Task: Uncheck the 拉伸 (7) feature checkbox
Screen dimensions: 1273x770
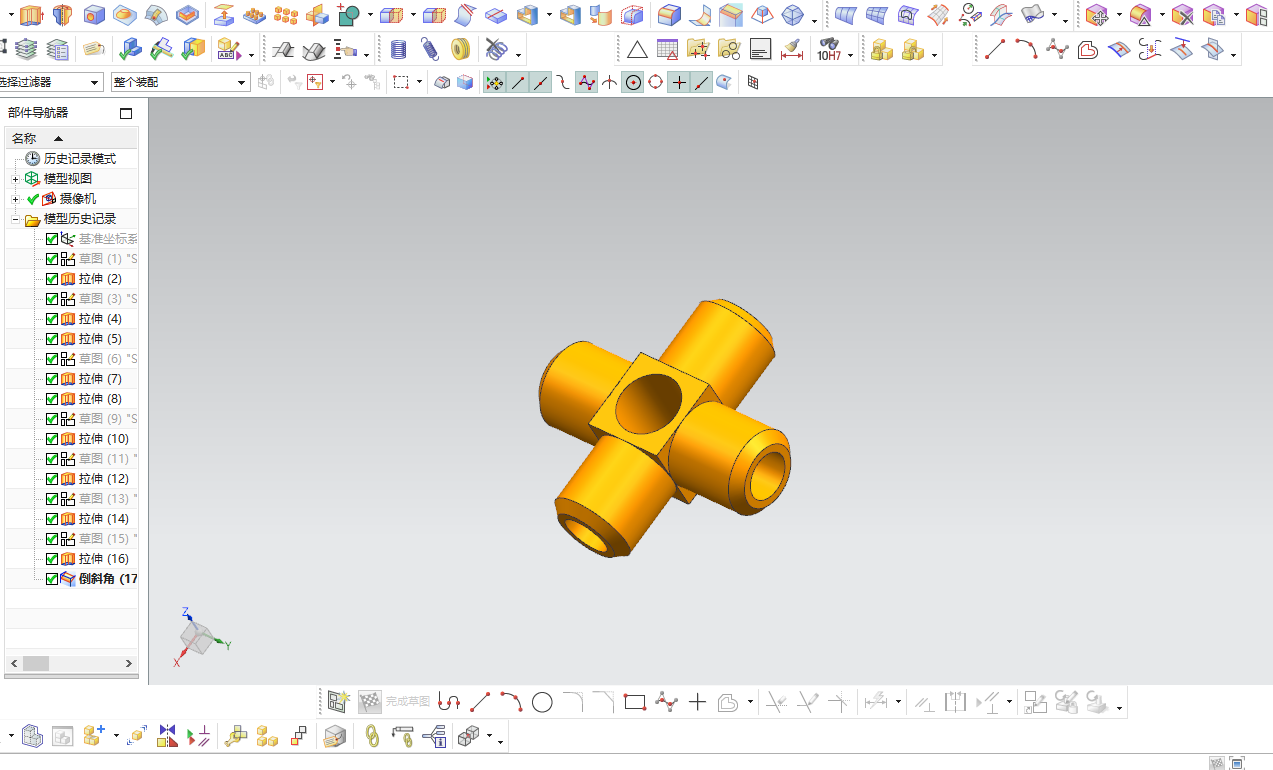Action: tap(52, 379)
